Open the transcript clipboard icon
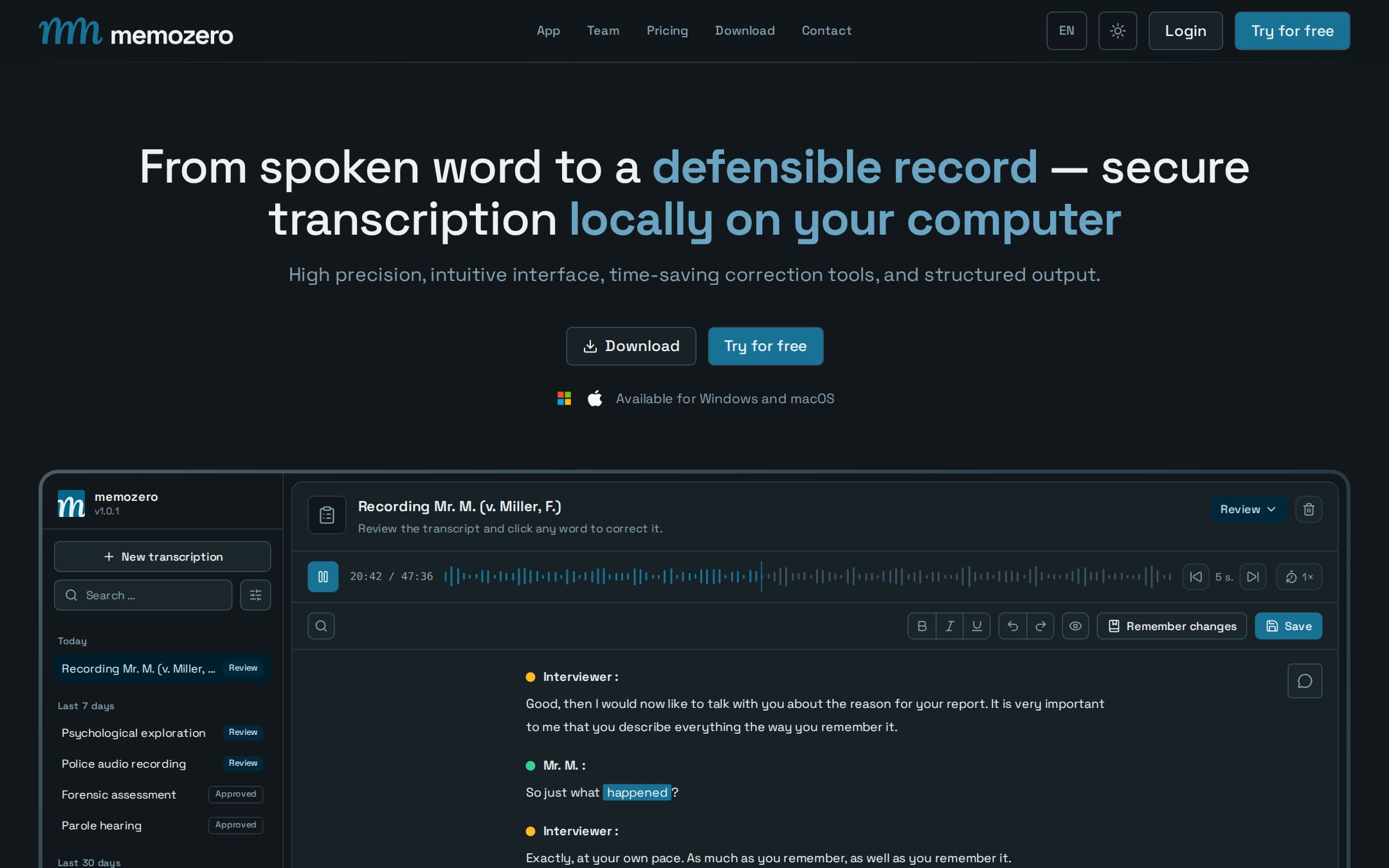The image size is (1389, 868). 327,515
